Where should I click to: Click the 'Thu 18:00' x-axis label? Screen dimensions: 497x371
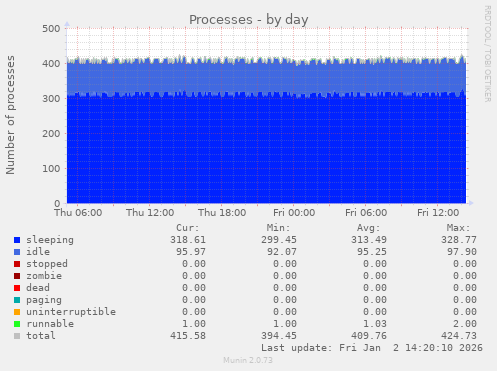coord(222,213)
